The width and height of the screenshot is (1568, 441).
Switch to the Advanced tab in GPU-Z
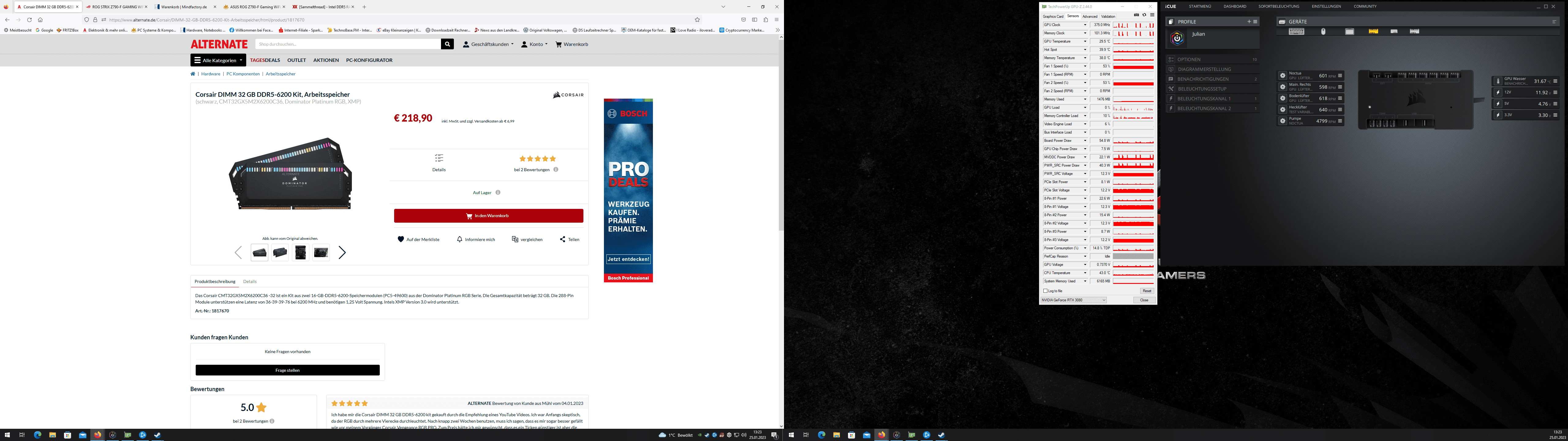point(1090,17)
